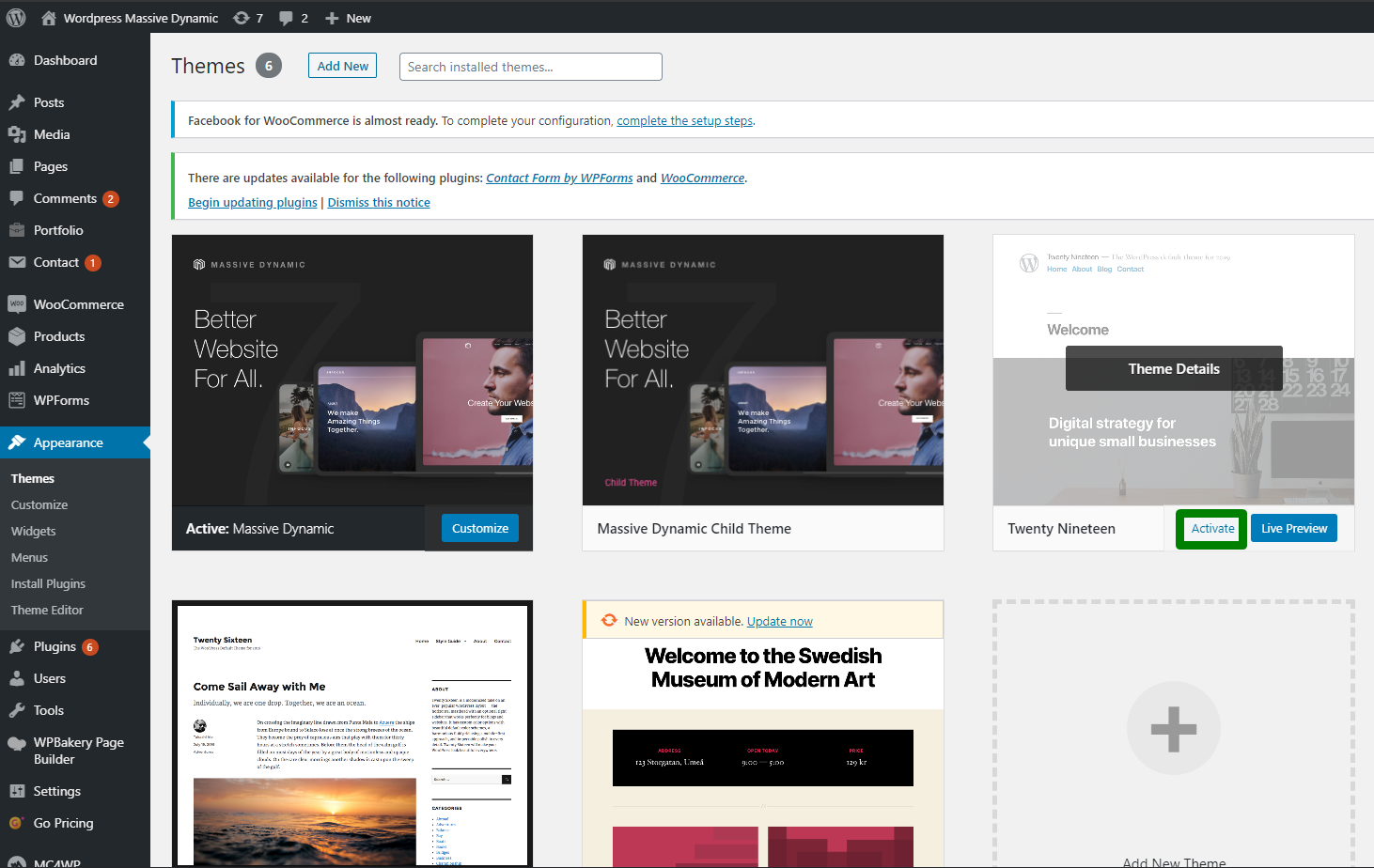
Task: Open the Twenty Sixteen theme screenshot
Action: tap(352, 734)
